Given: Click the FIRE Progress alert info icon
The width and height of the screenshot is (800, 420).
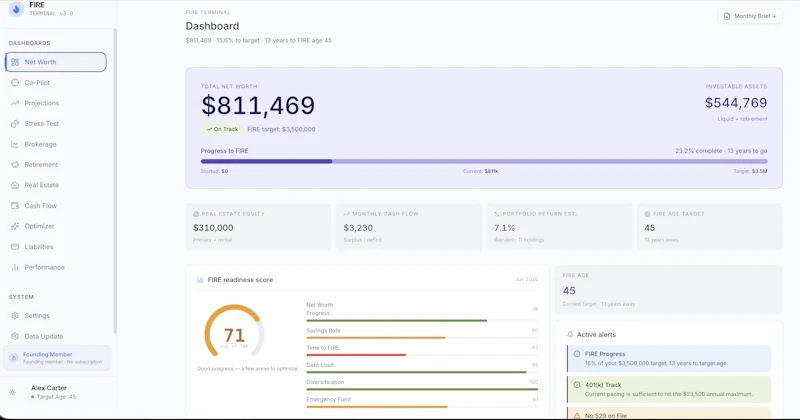Looking at the screenshot, I should pyautogui.click(x=577, y=354).
